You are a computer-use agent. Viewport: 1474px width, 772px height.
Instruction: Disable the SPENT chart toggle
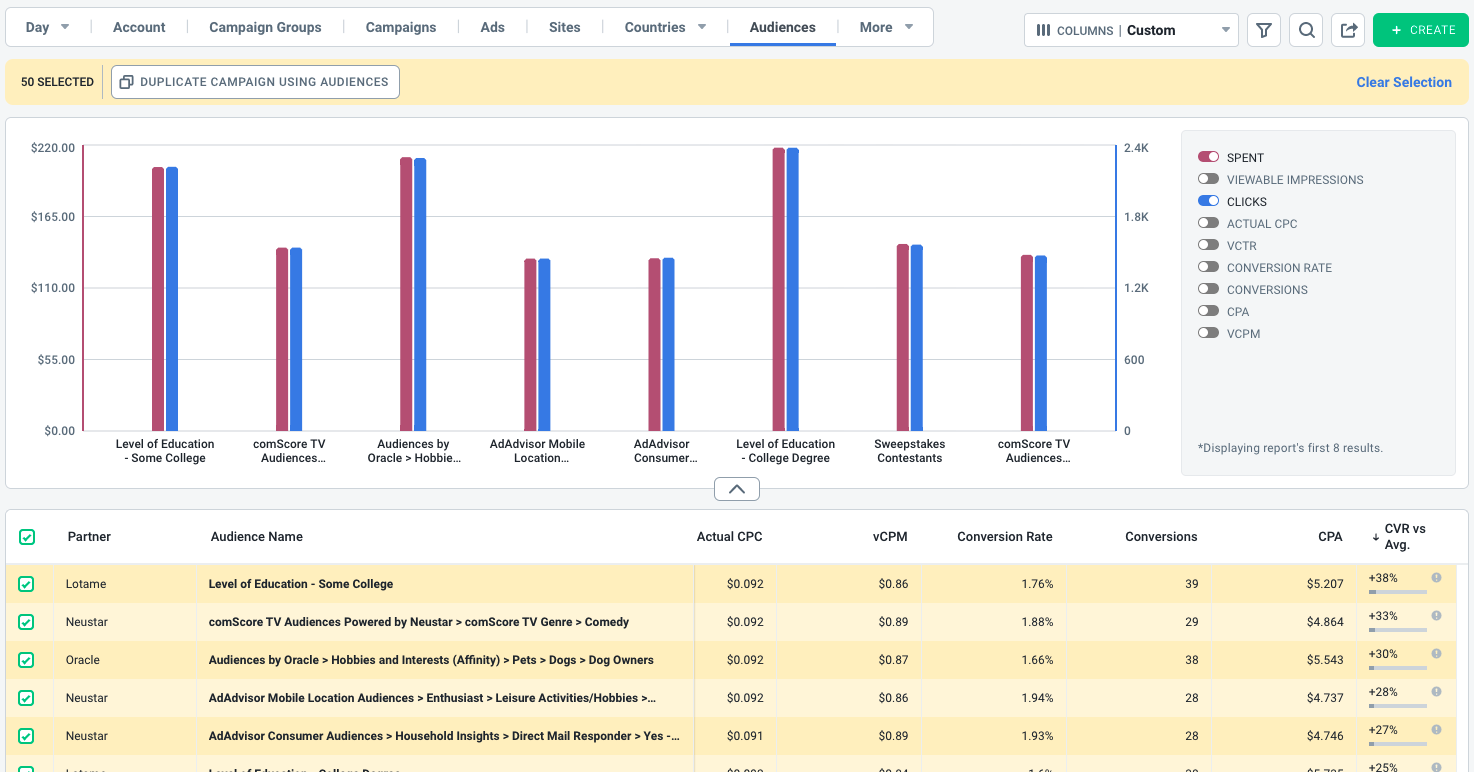(x=1208, y=157)
